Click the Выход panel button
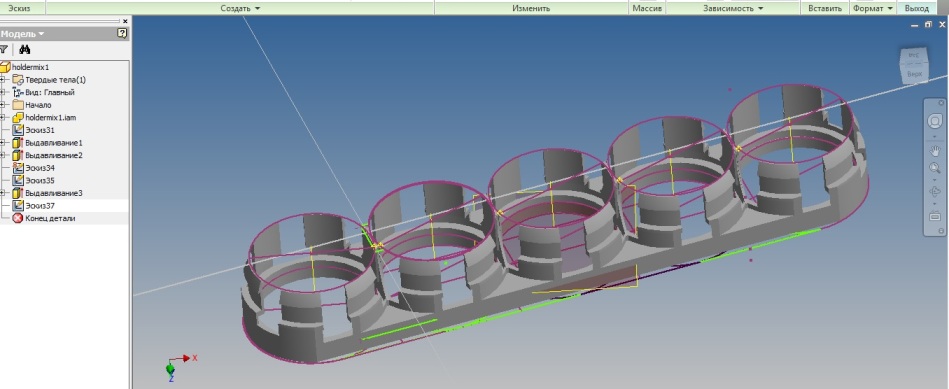This screenshot has height=389, width=949. (x=916, y=8)
